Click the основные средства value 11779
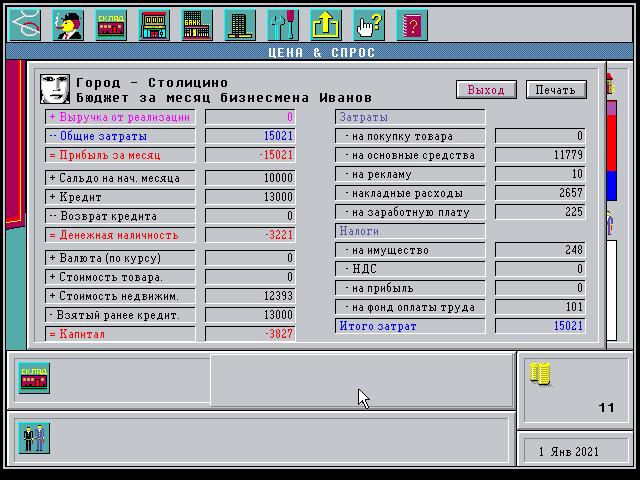 click(540, 156)
